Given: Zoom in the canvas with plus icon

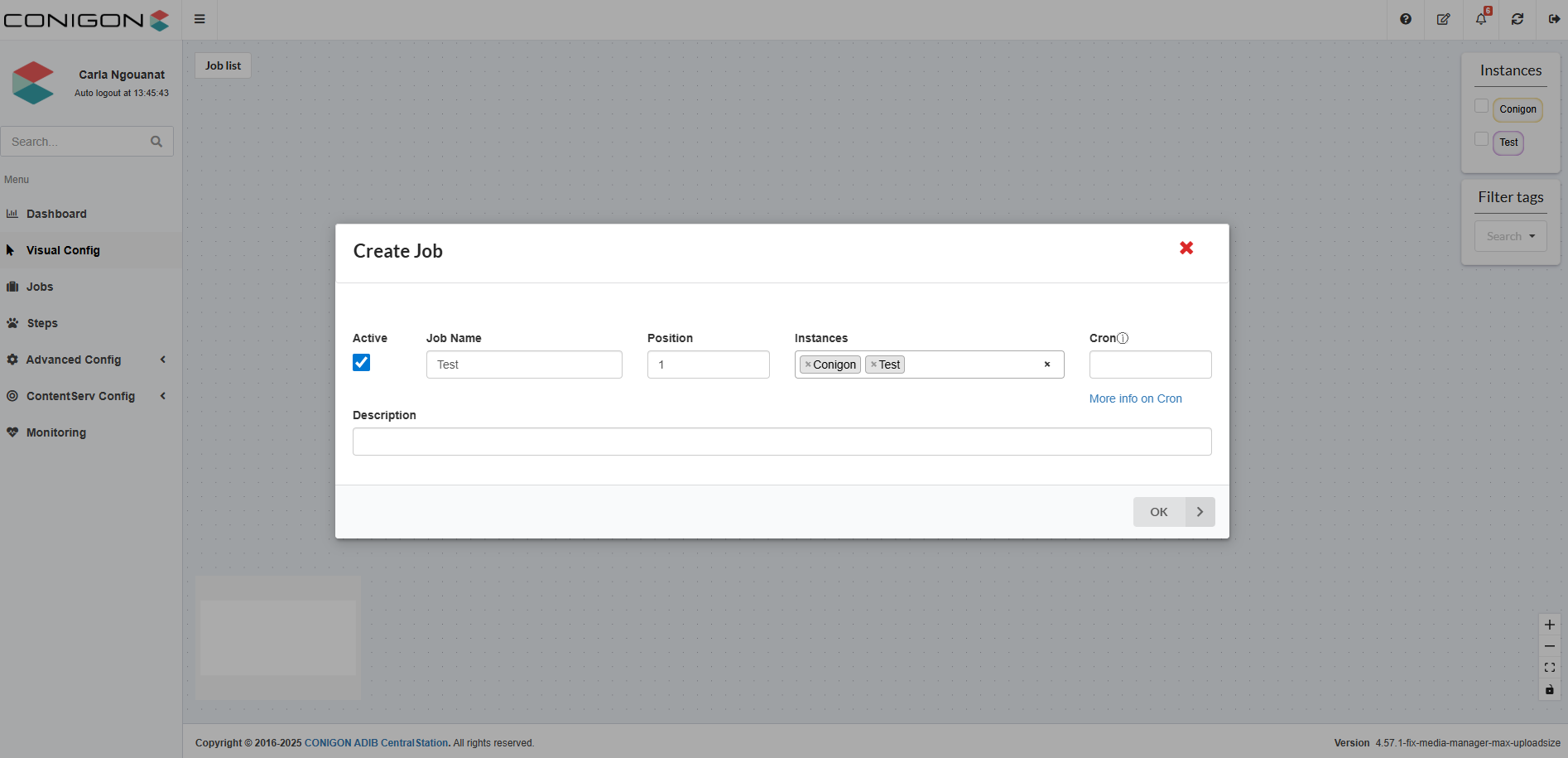Looking at the screenshot, I should click(x=1549, y=625).
